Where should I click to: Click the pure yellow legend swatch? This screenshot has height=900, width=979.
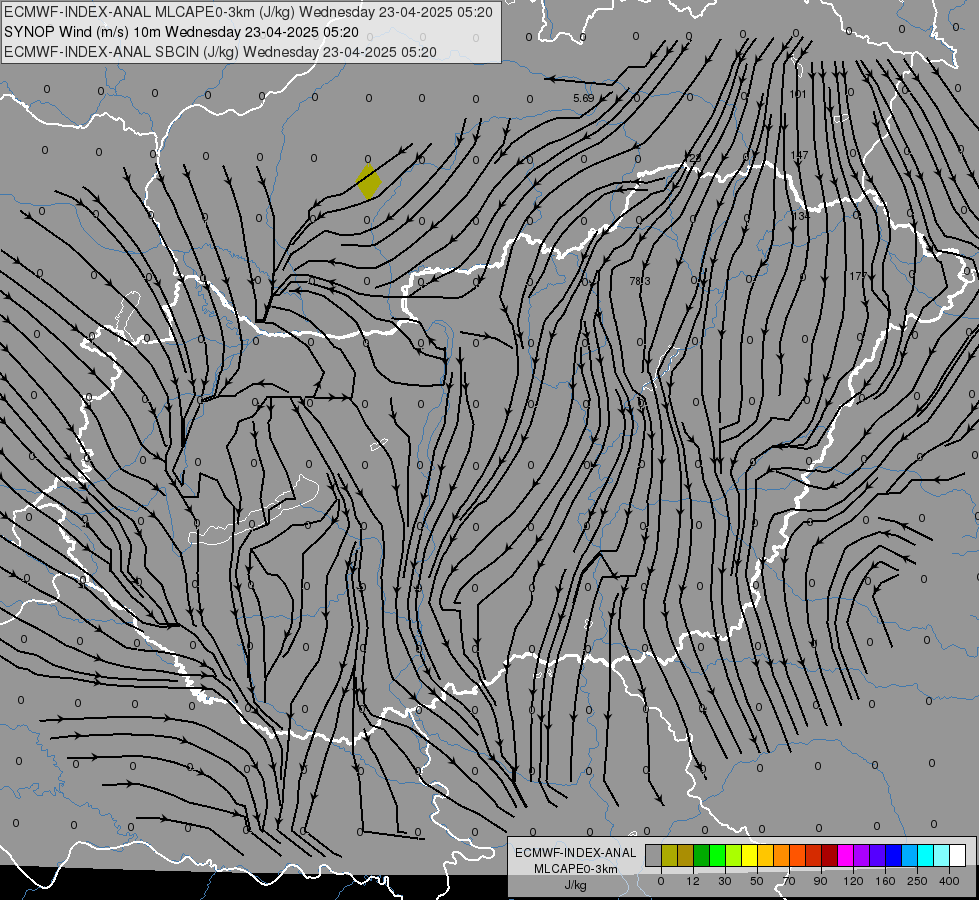[749, 855]
